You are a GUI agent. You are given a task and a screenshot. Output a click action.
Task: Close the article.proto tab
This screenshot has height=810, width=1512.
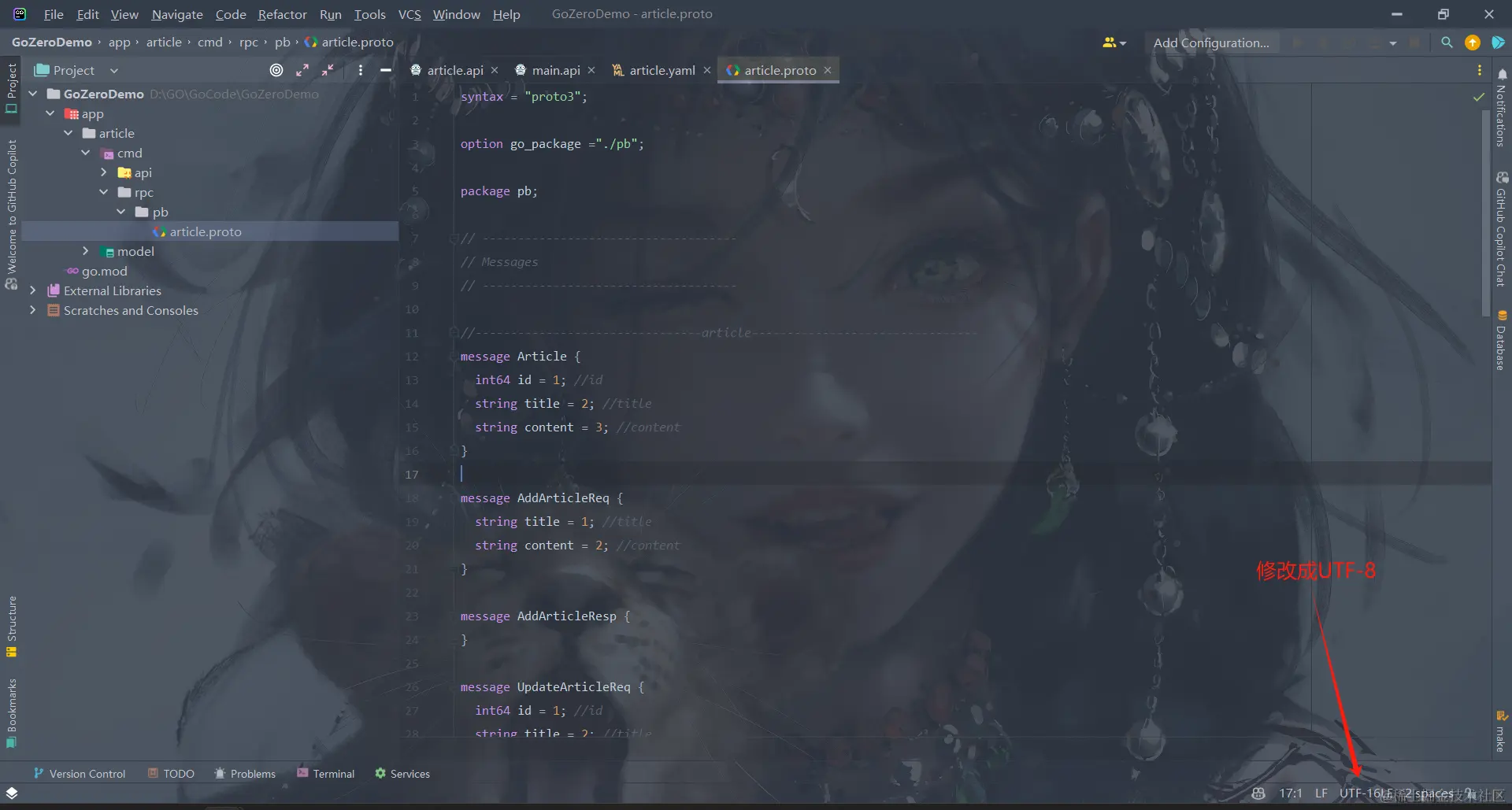tap(828, 70)
